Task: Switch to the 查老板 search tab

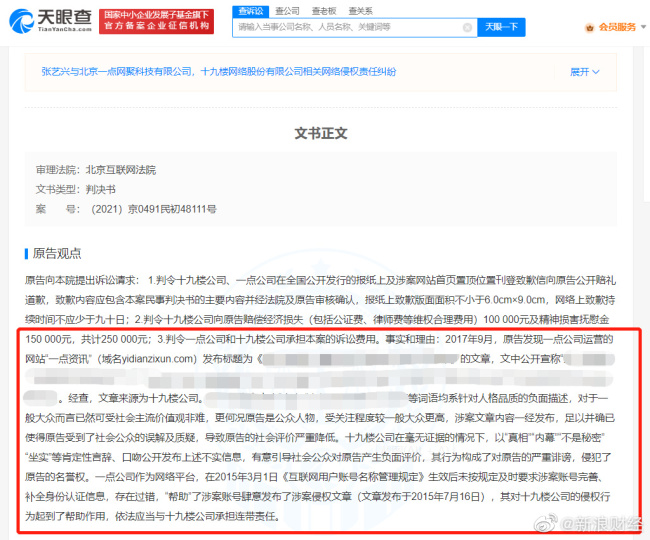Action: click(324, 11)
